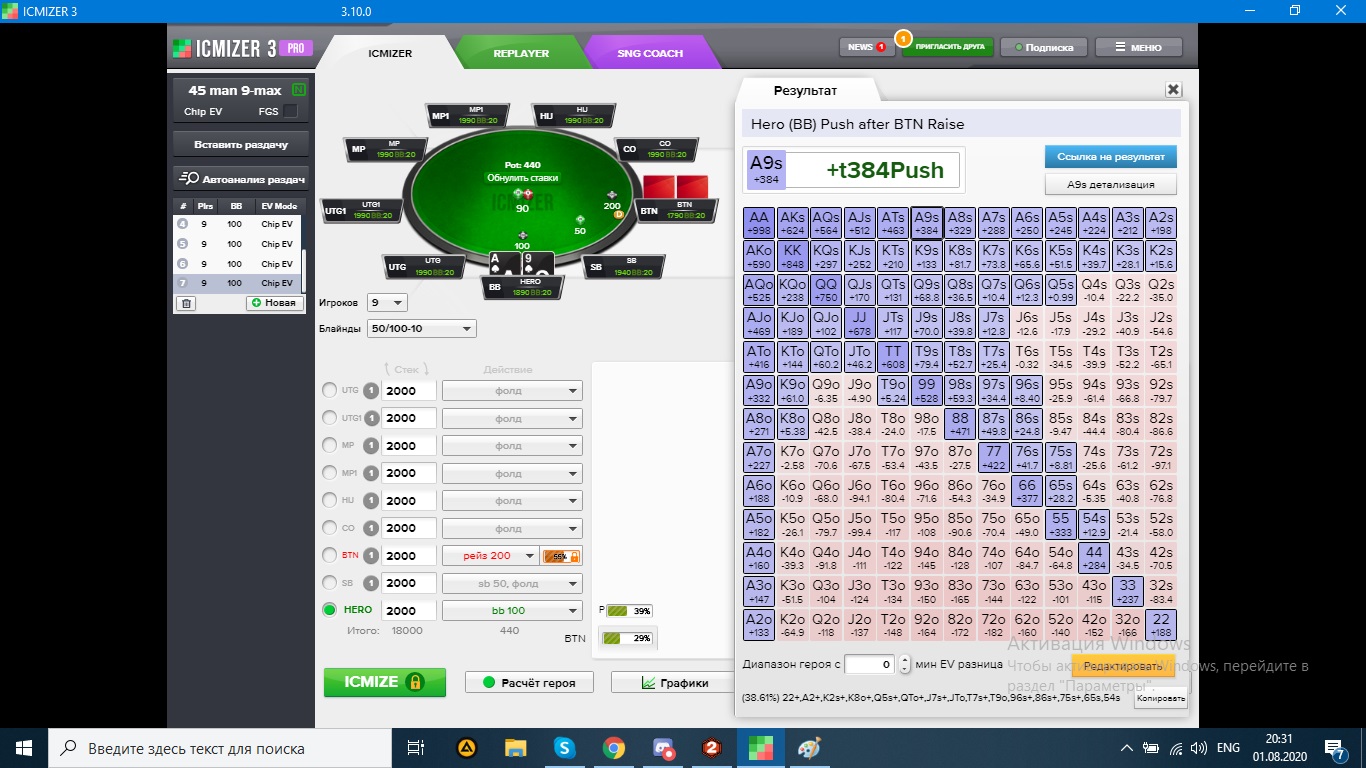Select the AA cell in hand matrix
This screenshot has height=768, width=1366.
click(x=760, y=223)
